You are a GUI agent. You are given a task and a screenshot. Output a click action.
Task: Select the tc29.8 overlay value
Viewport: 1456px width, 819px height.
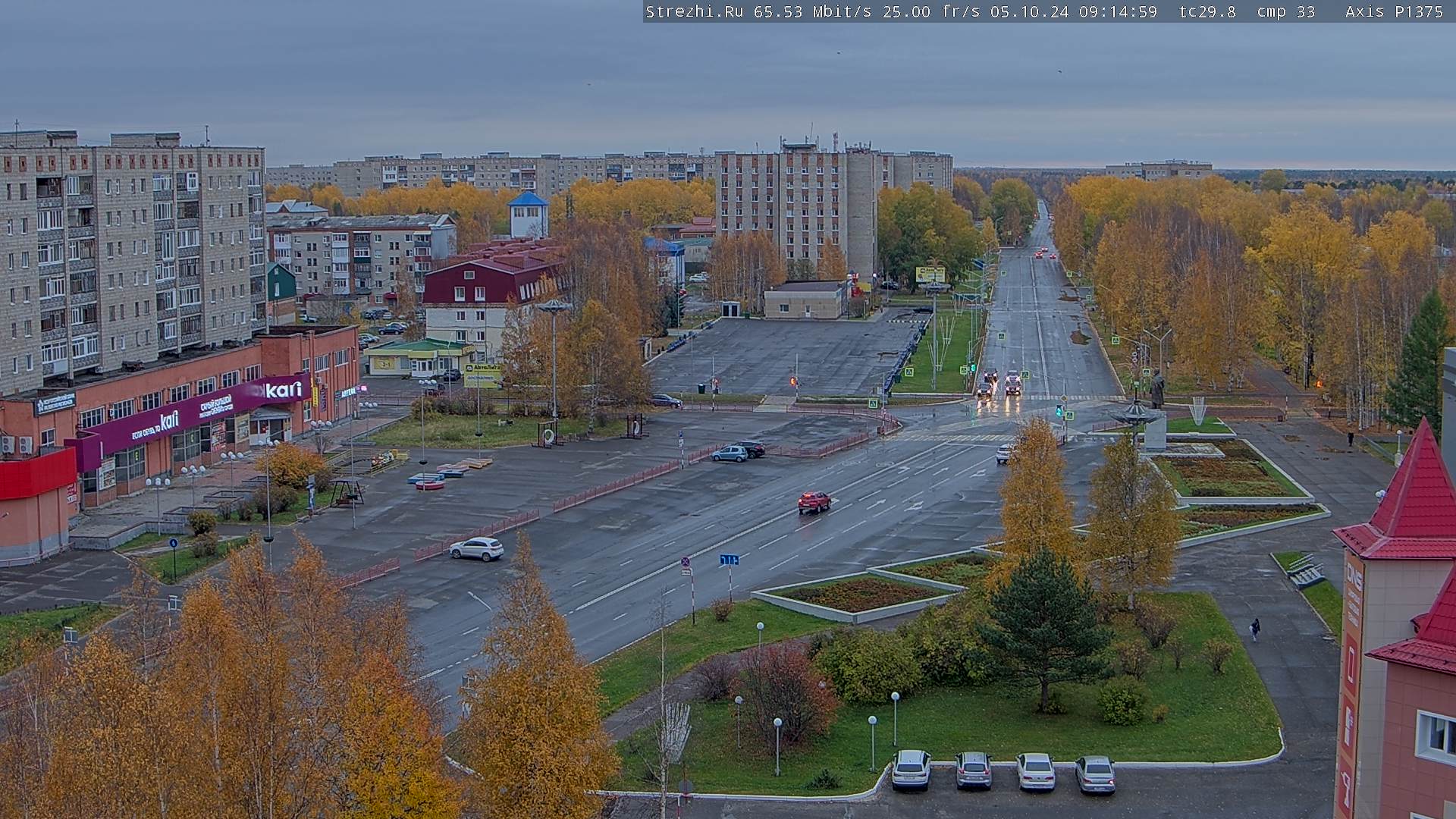(x=1207, y=11)
